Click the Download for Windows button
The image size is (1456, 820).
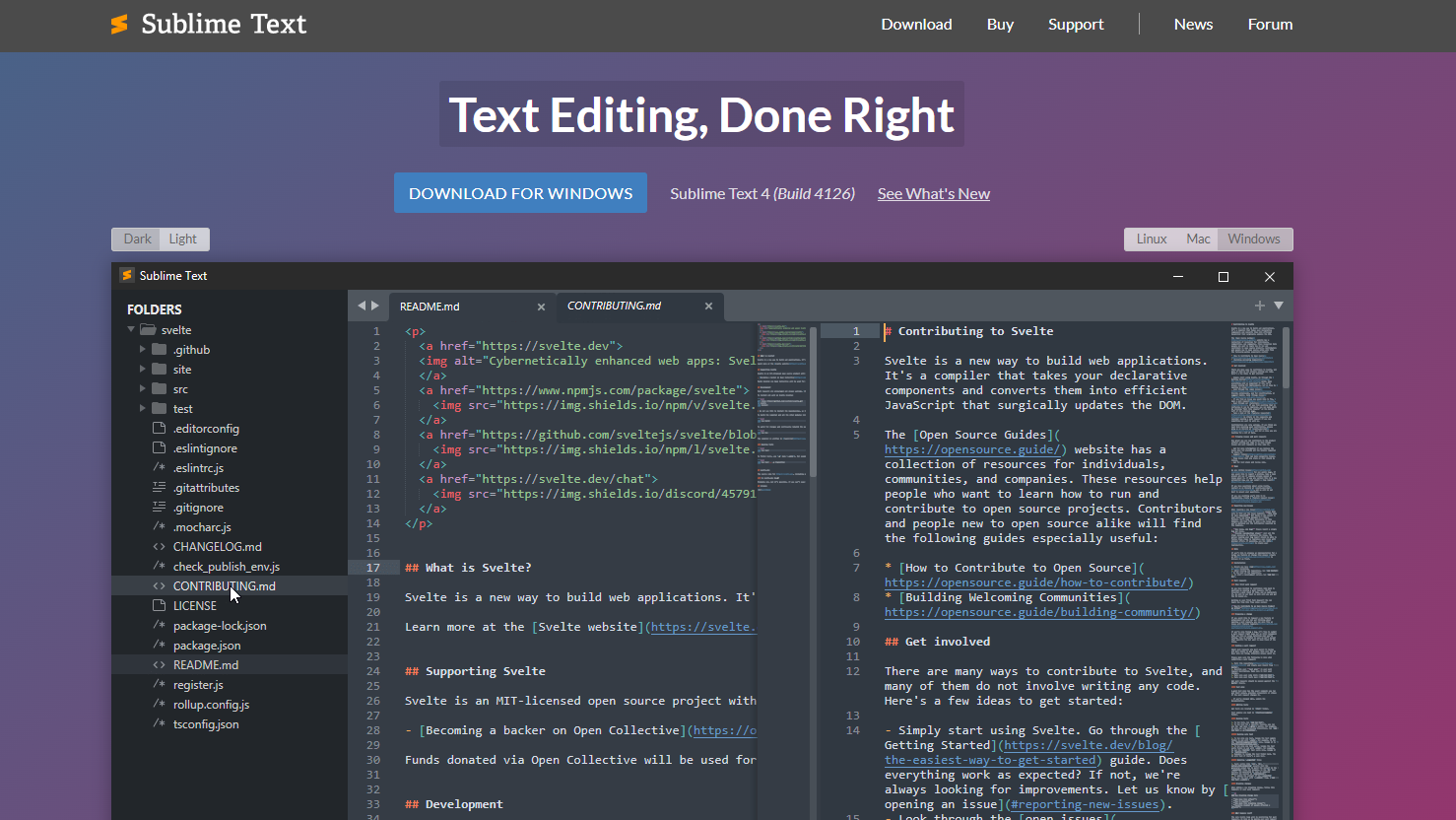(x=520, y=193)
